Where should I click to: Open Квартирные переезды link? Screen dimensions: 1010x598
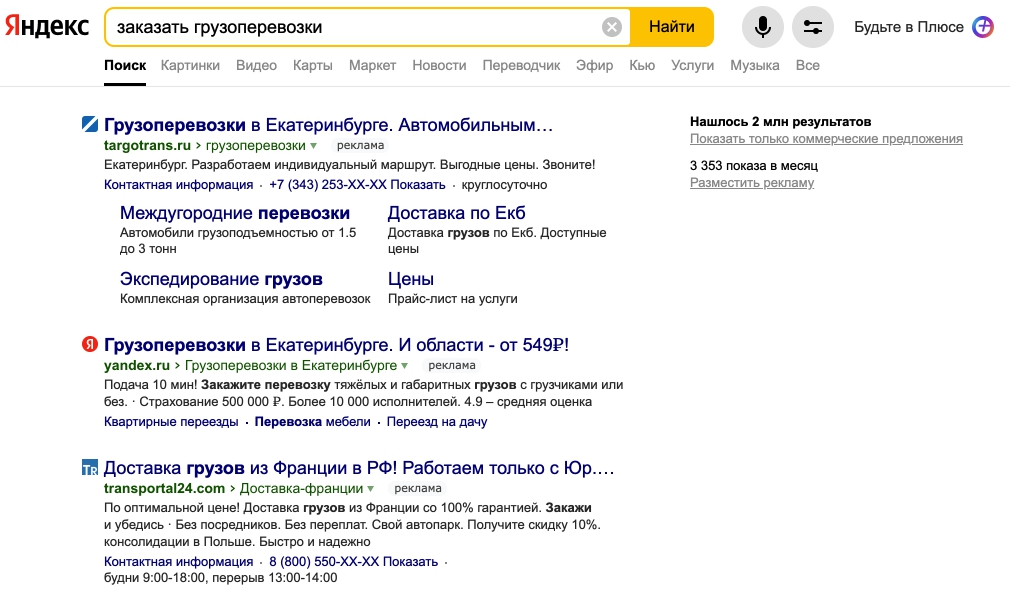(171, 422)
